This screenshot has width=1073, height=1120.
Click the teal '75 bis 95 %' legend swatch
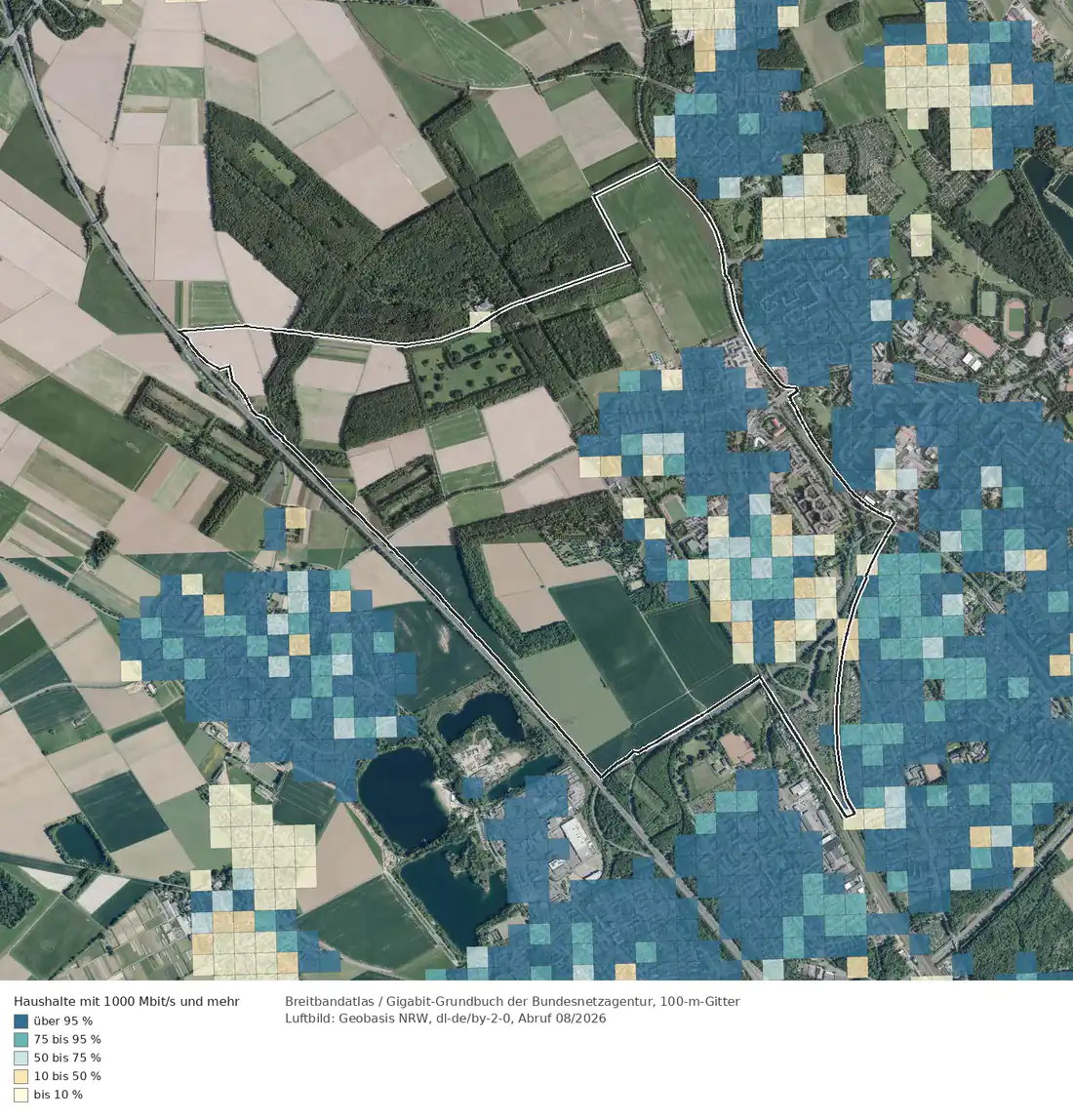20,1039
